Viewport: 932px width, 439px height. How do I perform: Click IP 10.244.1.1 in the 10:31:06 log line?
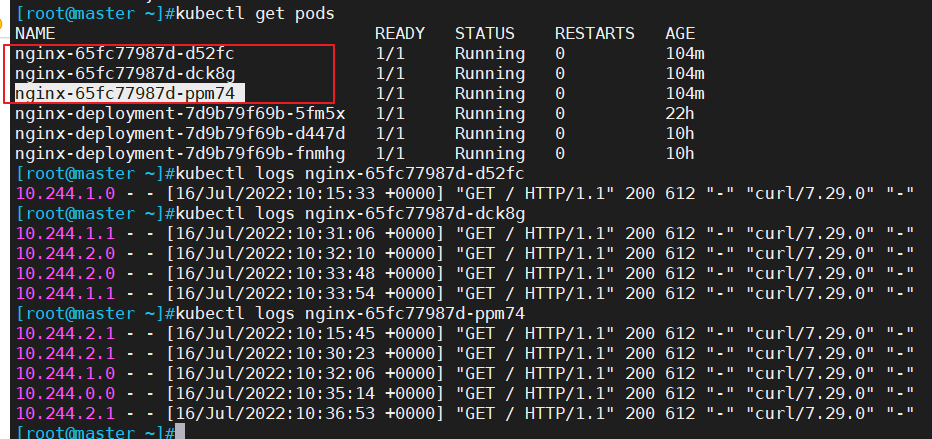(x=65, y=233)
